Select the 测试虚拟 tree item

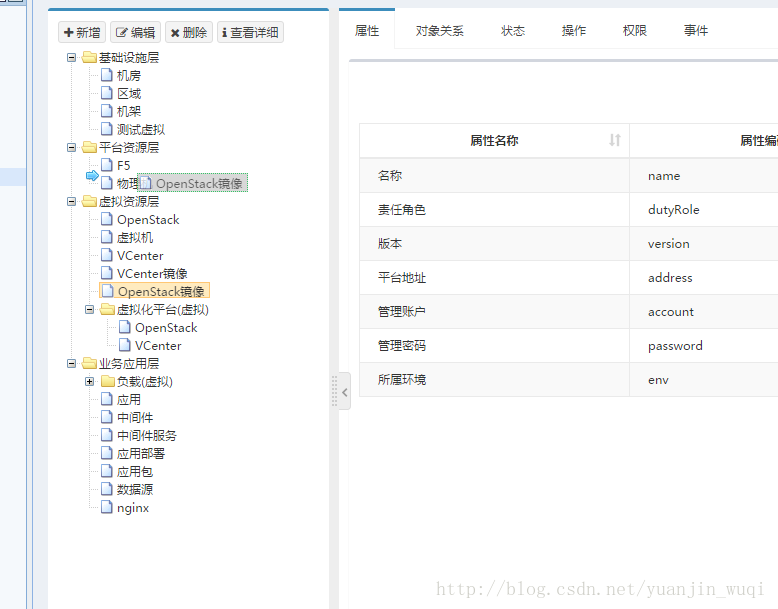[141, 130]
